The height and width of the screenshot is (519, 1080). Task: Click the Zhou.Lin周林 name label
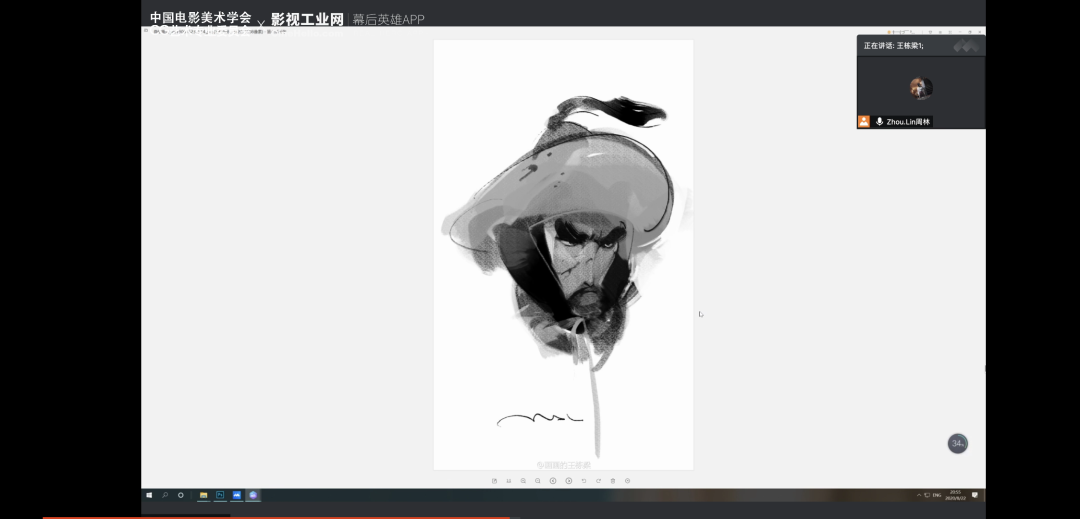908,122
